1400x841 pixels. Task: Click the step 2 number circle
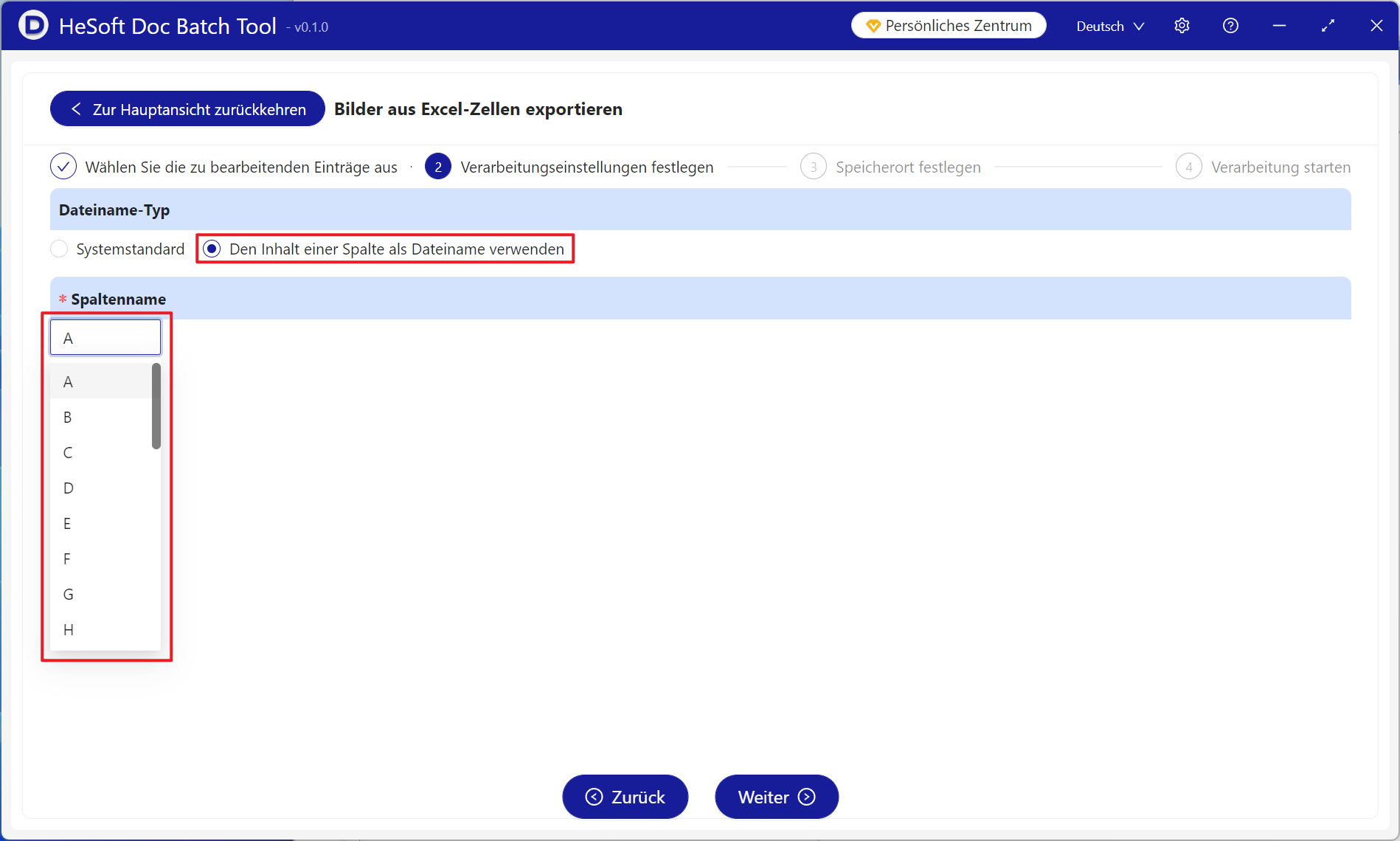tap(438, 167)
